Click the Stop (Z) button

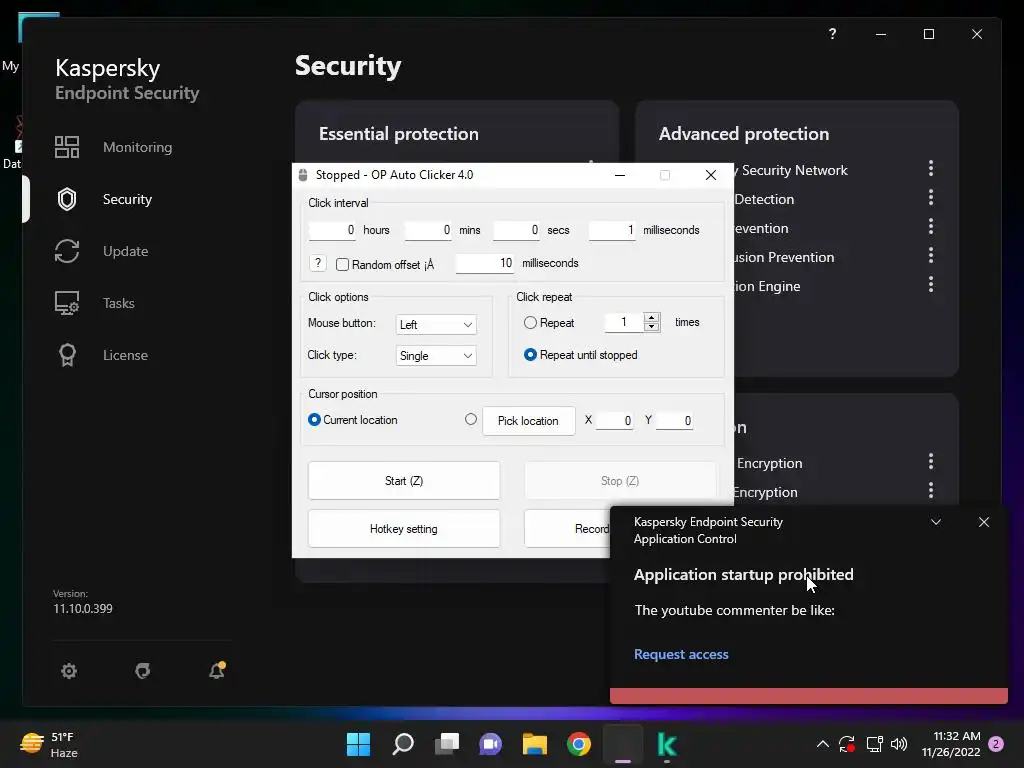pyautogui.click(x=620, y=481)
